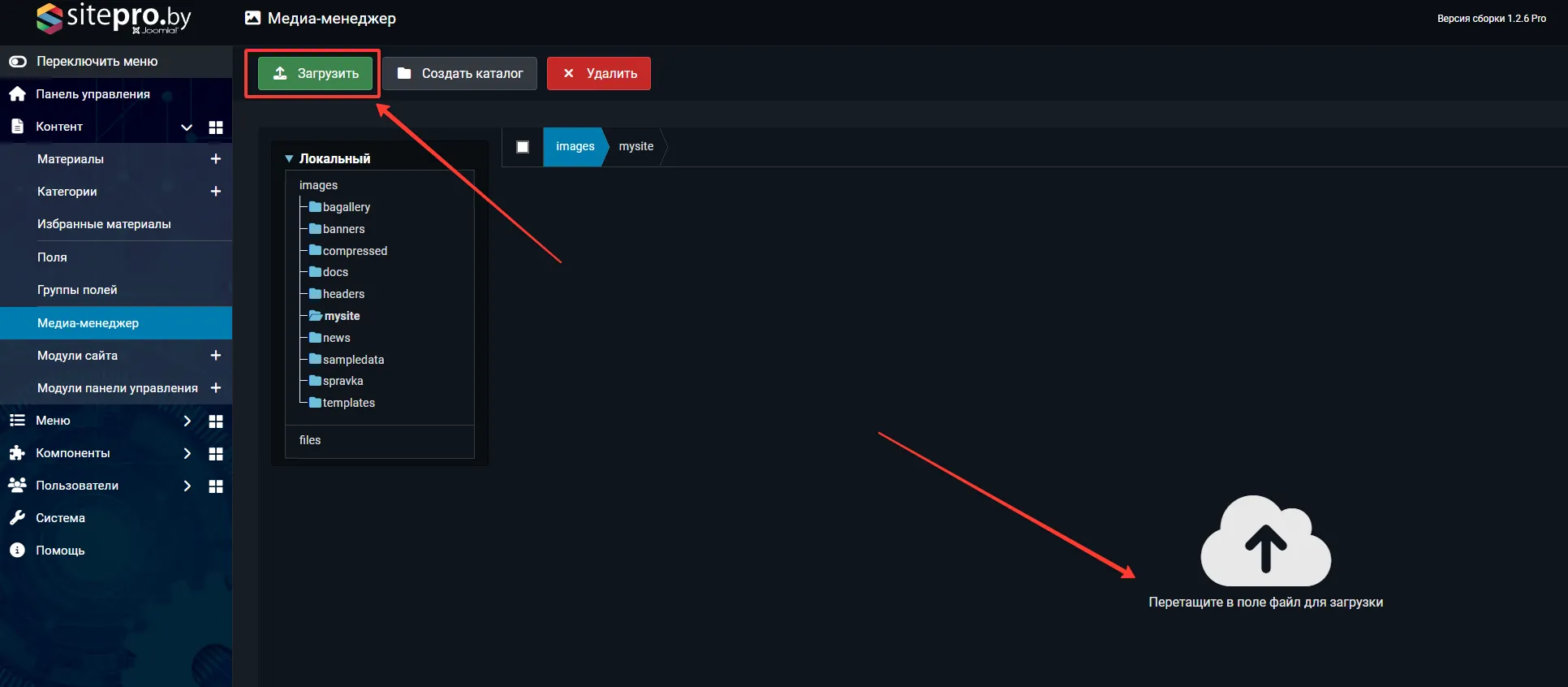The height and width of the screenshot is (687, 1568).
Task: Click the plus icon next to Материалы
Action: coord(216,159)
